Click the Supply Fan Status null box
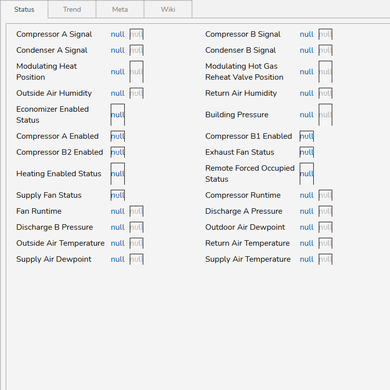Viewport: 390px width, 390px height. click(118, 195)
